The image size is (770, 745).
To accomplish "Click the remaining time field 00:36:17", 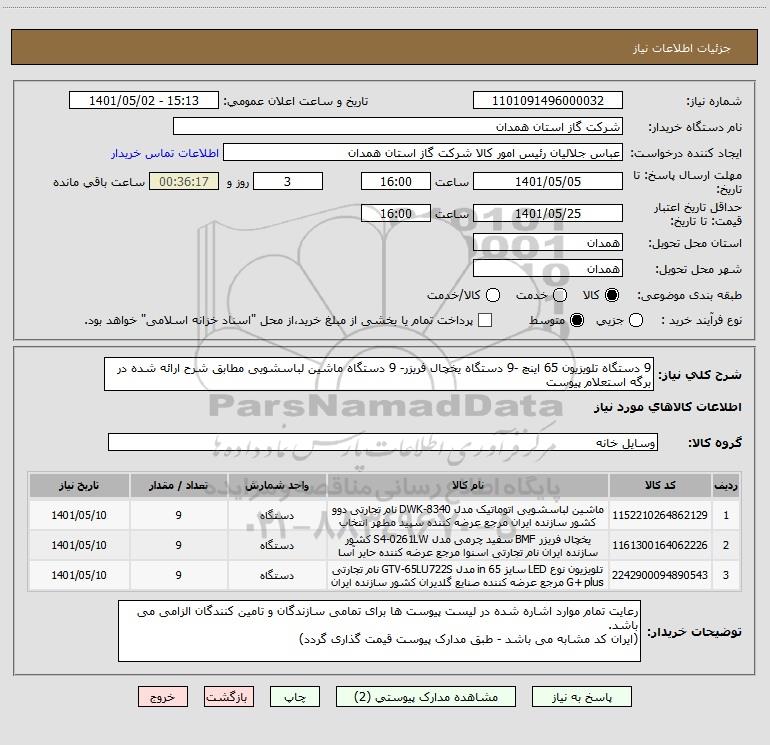I will (184, 181).
